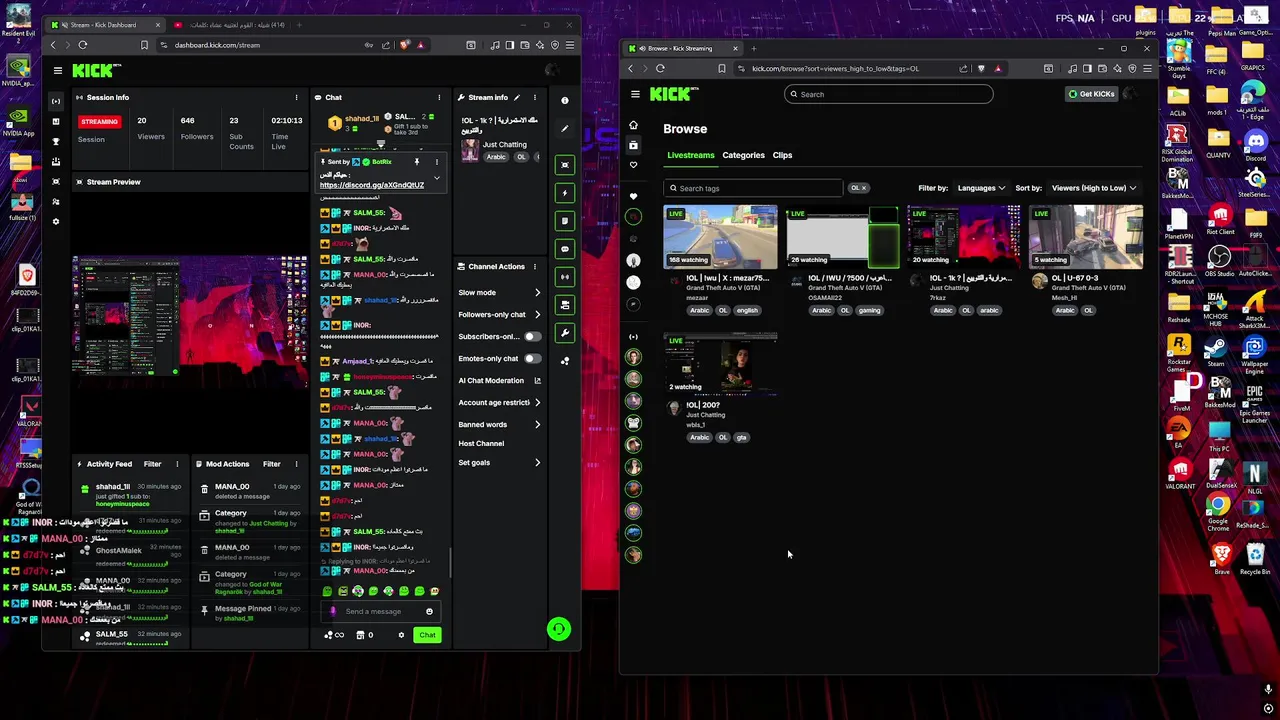Select the Browse - Kick Streaming browser tab
1280x720 pixels.
(682, 48)
